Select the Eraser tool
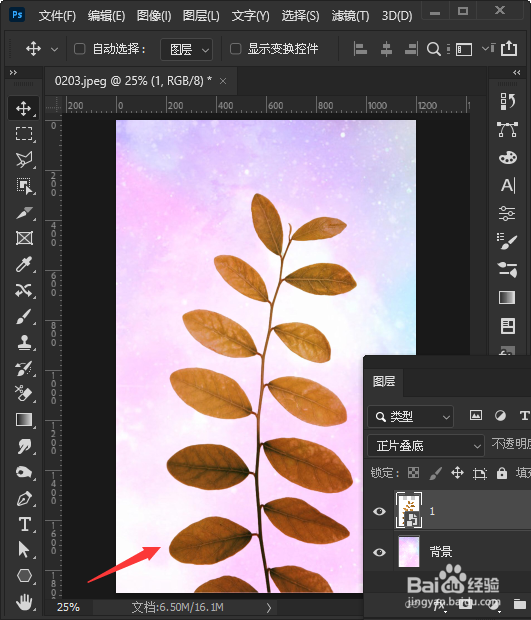This screenshot has height=620, width=531. (24, 394)
